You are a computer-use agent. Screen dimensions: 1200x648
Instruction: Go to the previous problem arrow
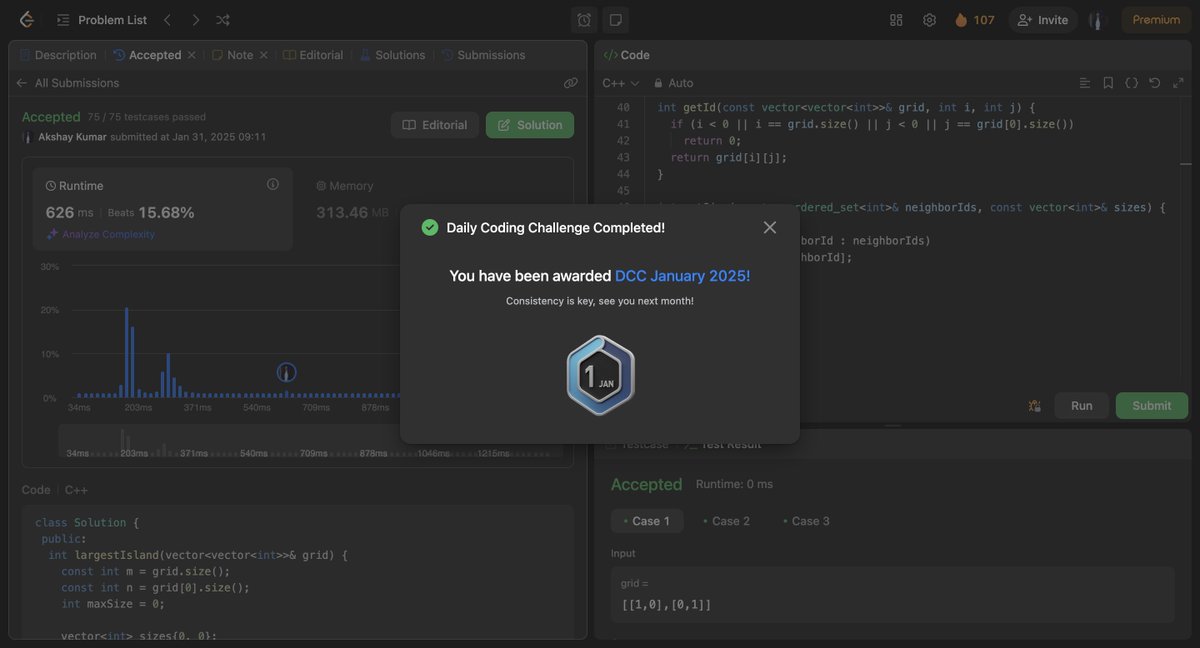(168, 20)
